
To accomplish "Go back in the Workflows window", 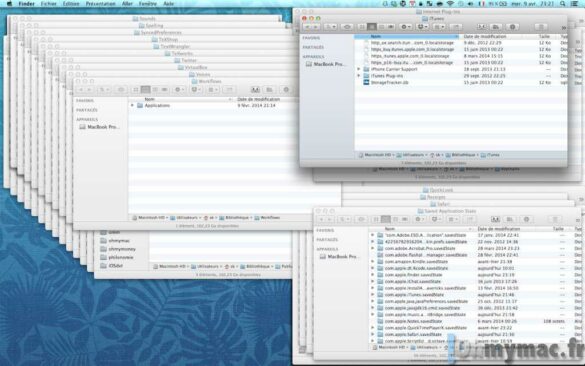I will point(81,90).
